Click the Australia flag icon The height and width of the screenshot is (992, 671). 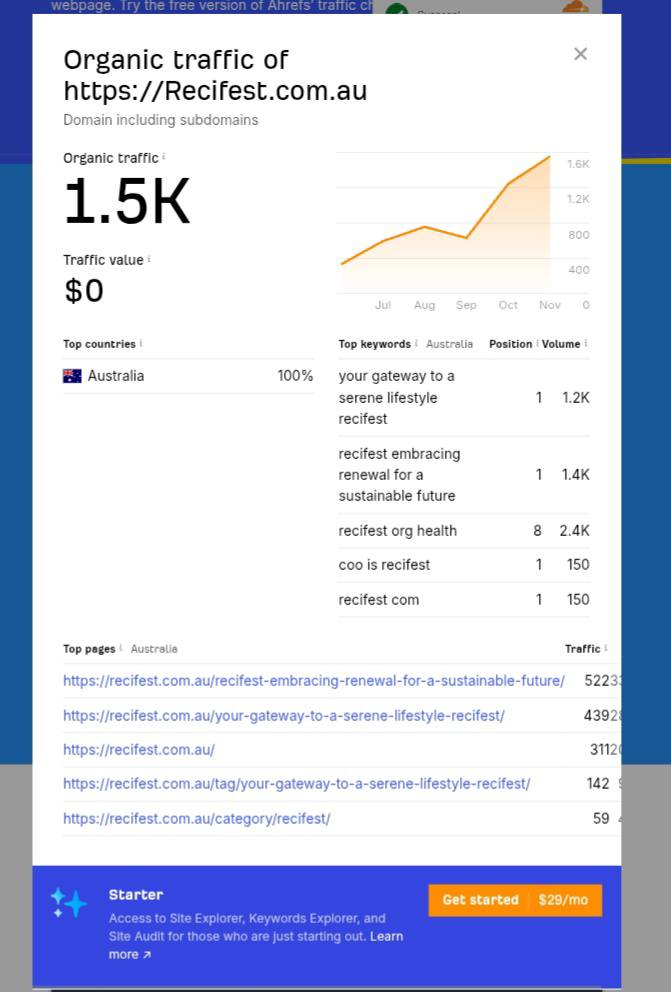72,376
